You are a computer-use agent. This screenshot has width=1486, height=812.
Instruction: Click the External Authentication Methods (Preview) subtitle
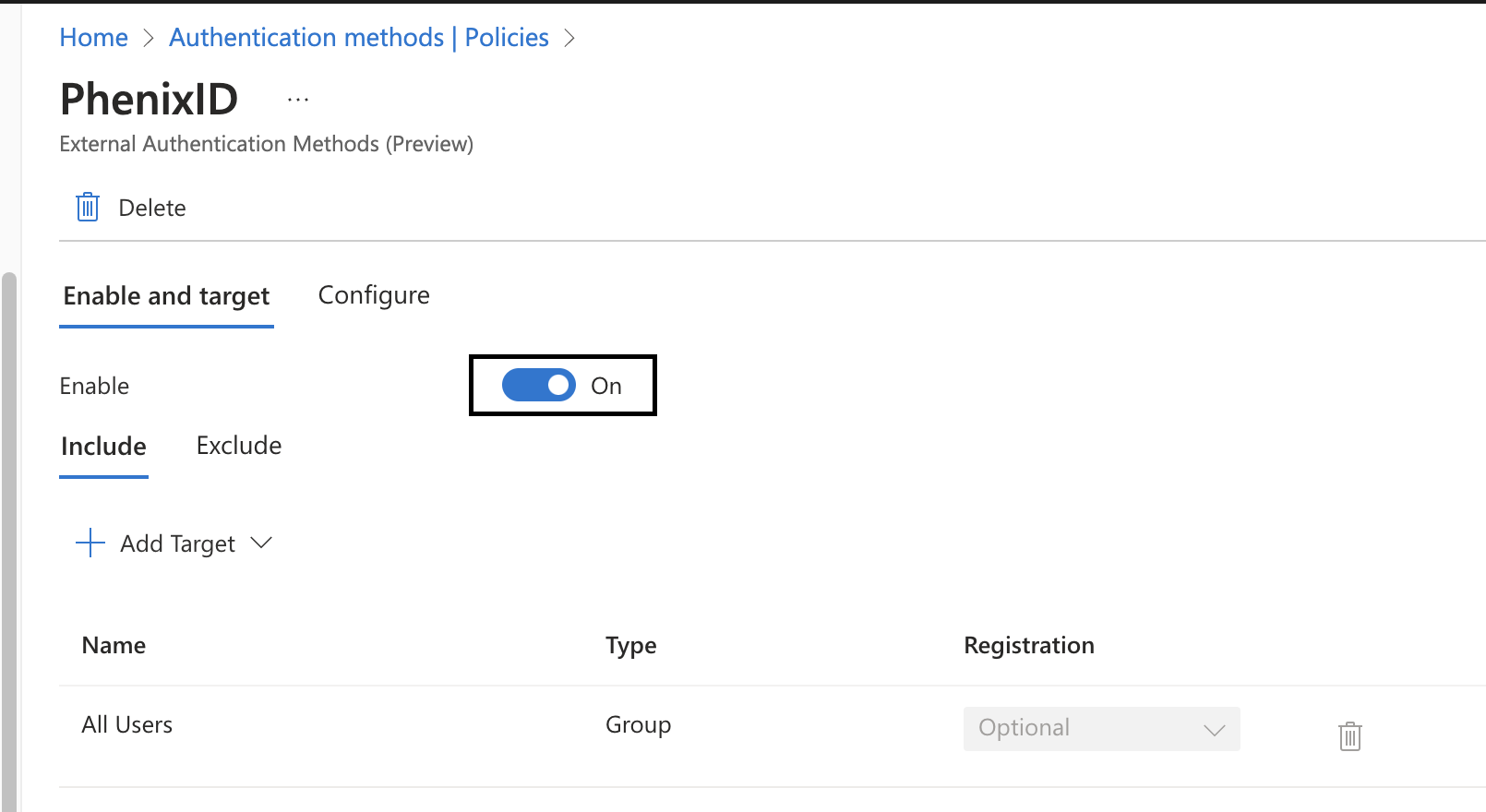267,144
